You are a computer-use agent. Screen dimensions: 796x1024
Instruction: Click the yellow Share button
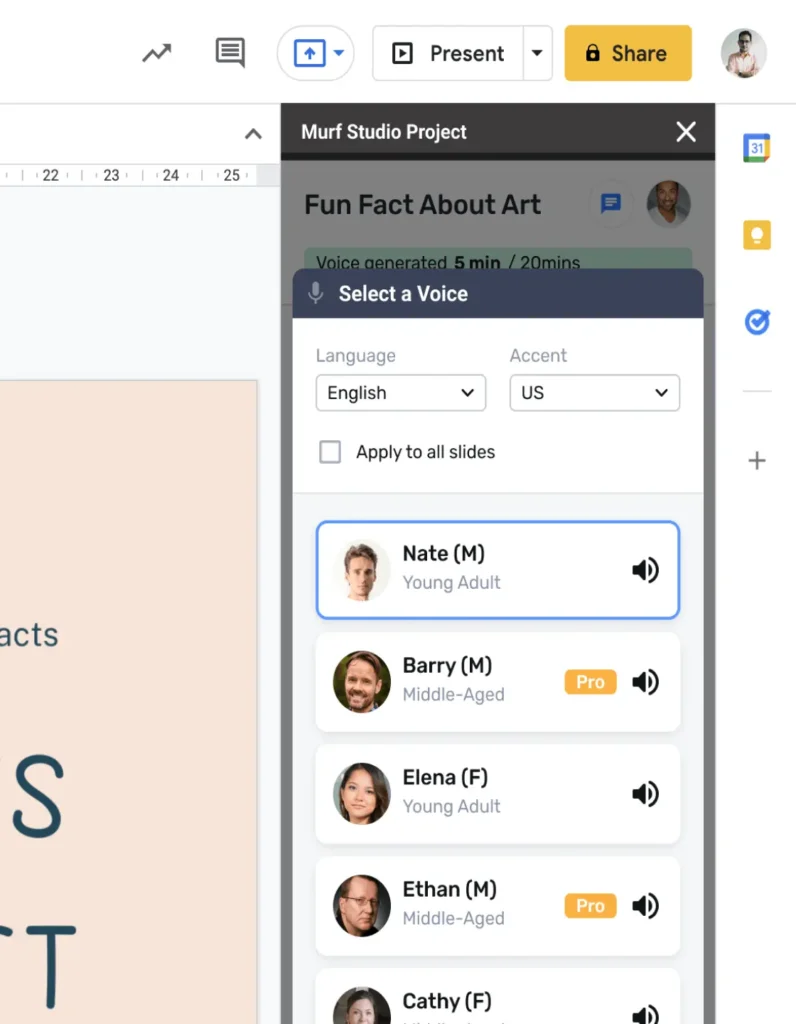628,53
